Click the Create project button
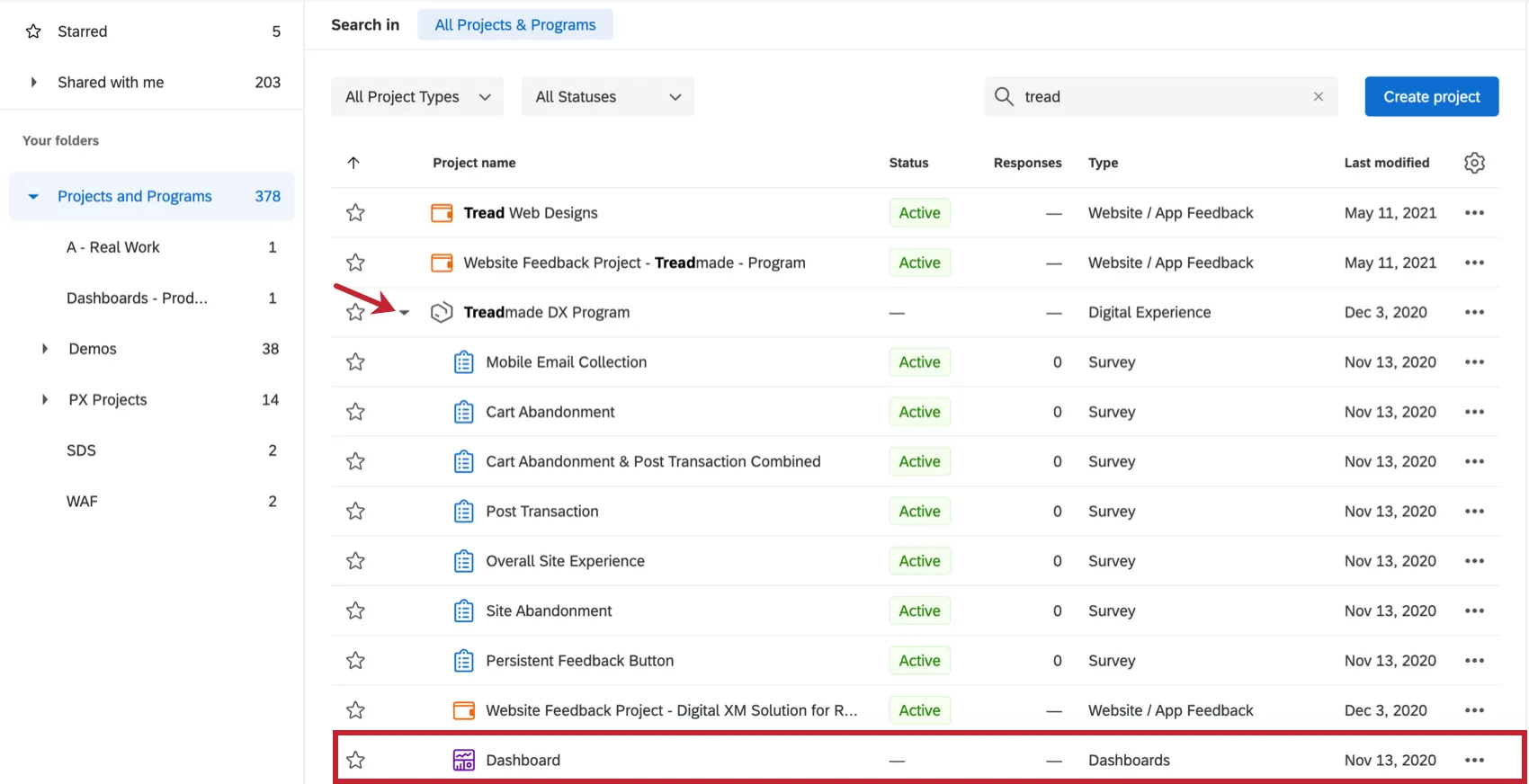The image size is (1529, 784). [x=1431, y=96]
